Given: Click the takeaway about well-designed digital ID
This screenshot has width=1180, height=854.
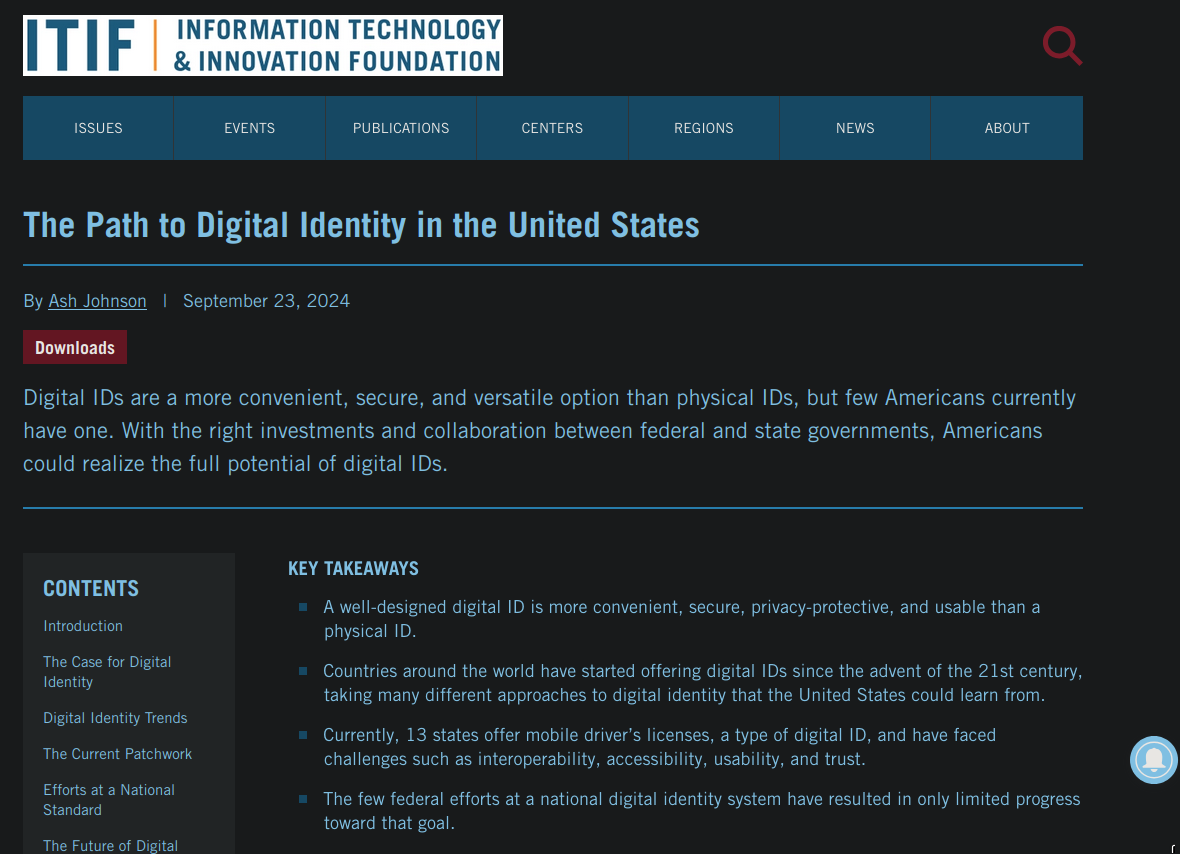Looking at the screenshot, I should point(682,618).
